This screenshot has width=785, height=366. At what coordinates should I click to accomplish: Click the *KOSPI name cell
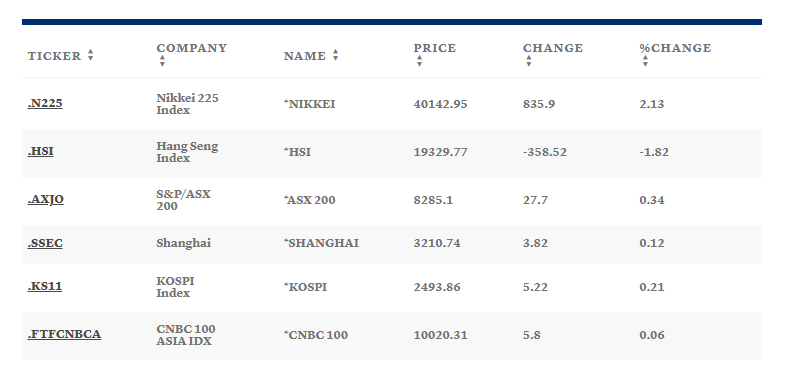pyautogui.click(x=305, y=287)
